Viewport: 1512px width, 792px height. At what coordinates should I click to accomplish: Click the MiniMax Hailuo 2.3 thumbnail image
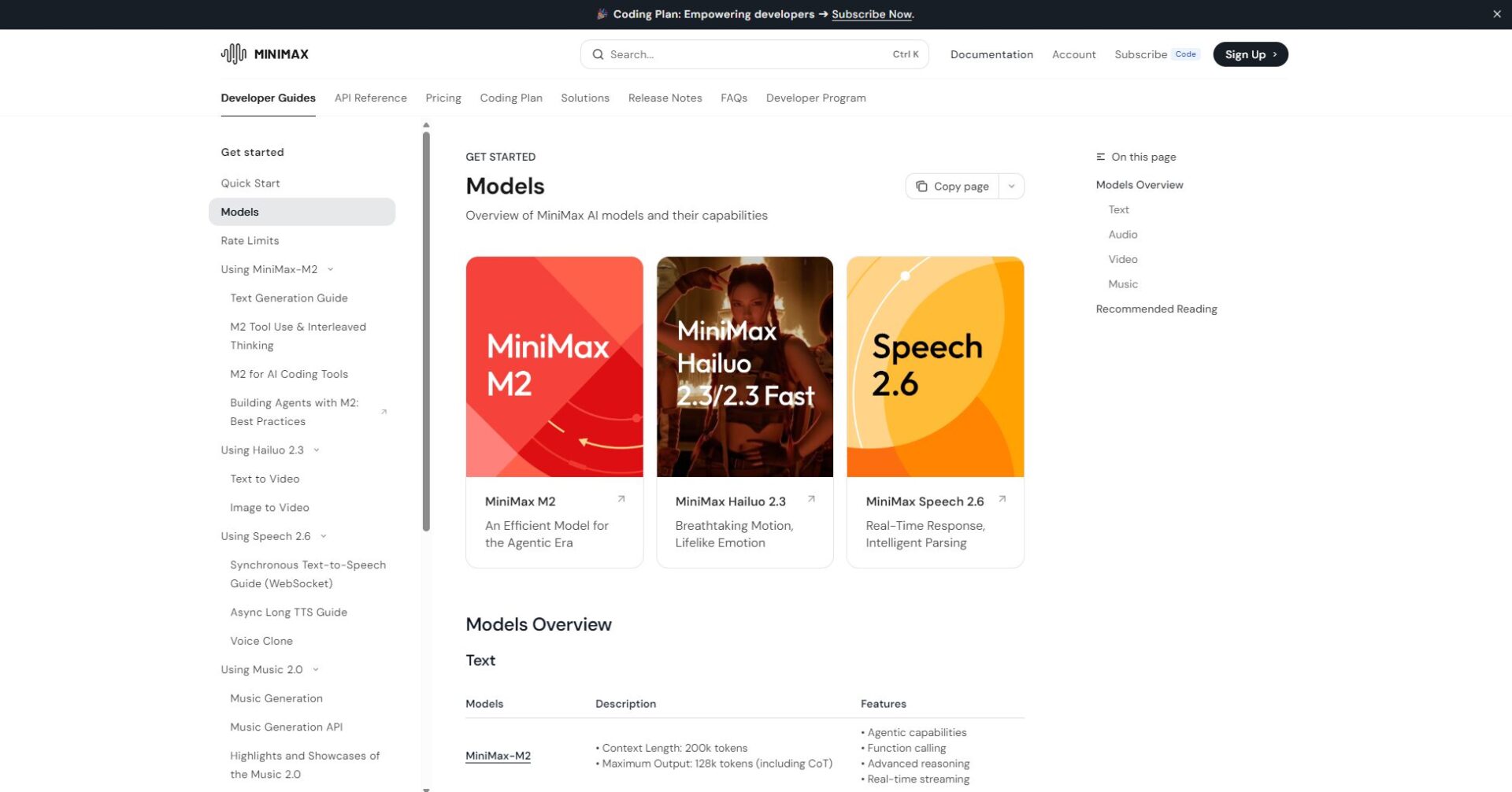(744, 366)
